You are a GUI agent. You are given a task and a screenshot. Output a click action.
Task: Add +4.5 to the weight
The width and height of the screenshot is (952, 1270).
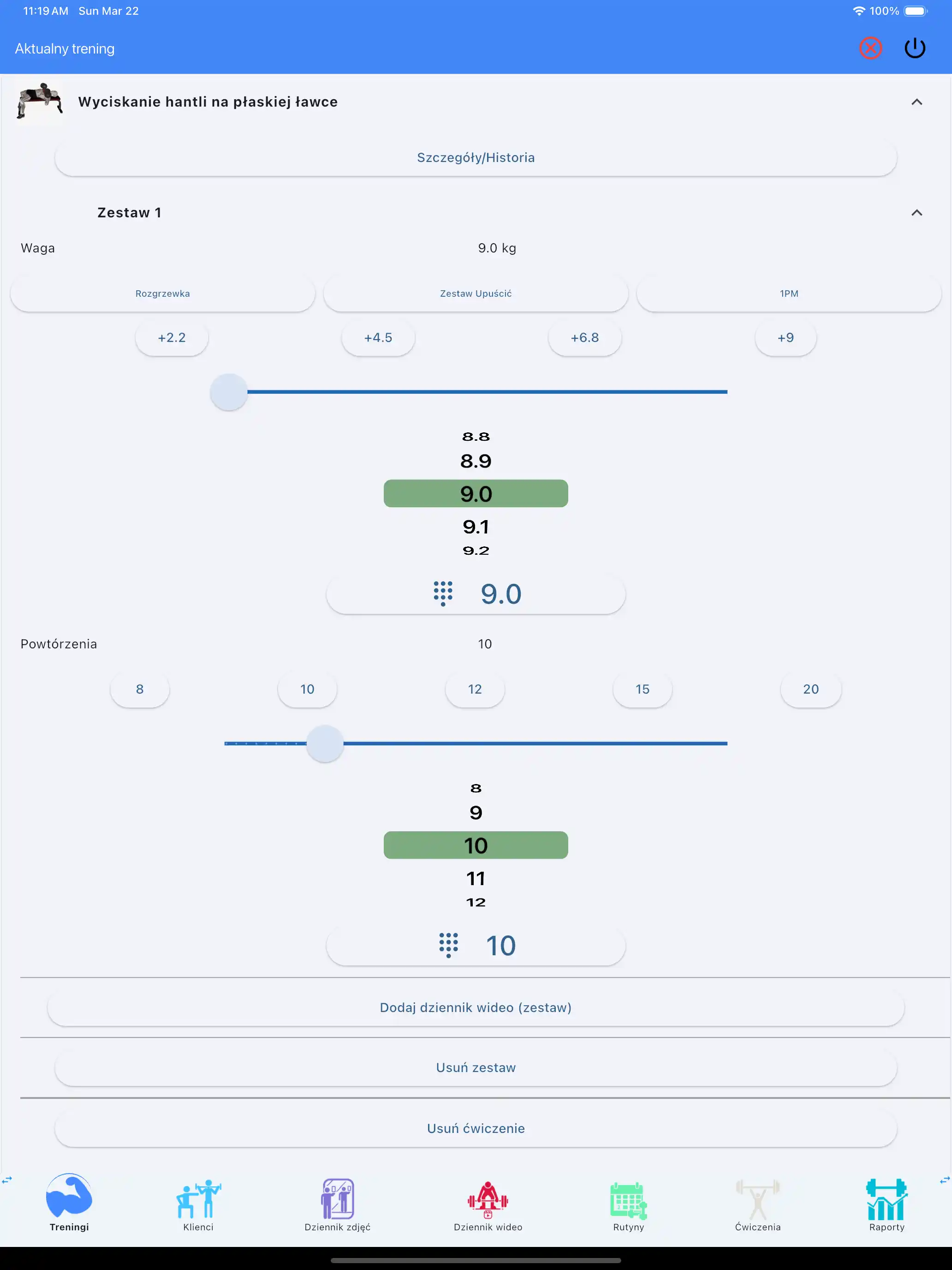pyautogui.click(x=378, y=338)
